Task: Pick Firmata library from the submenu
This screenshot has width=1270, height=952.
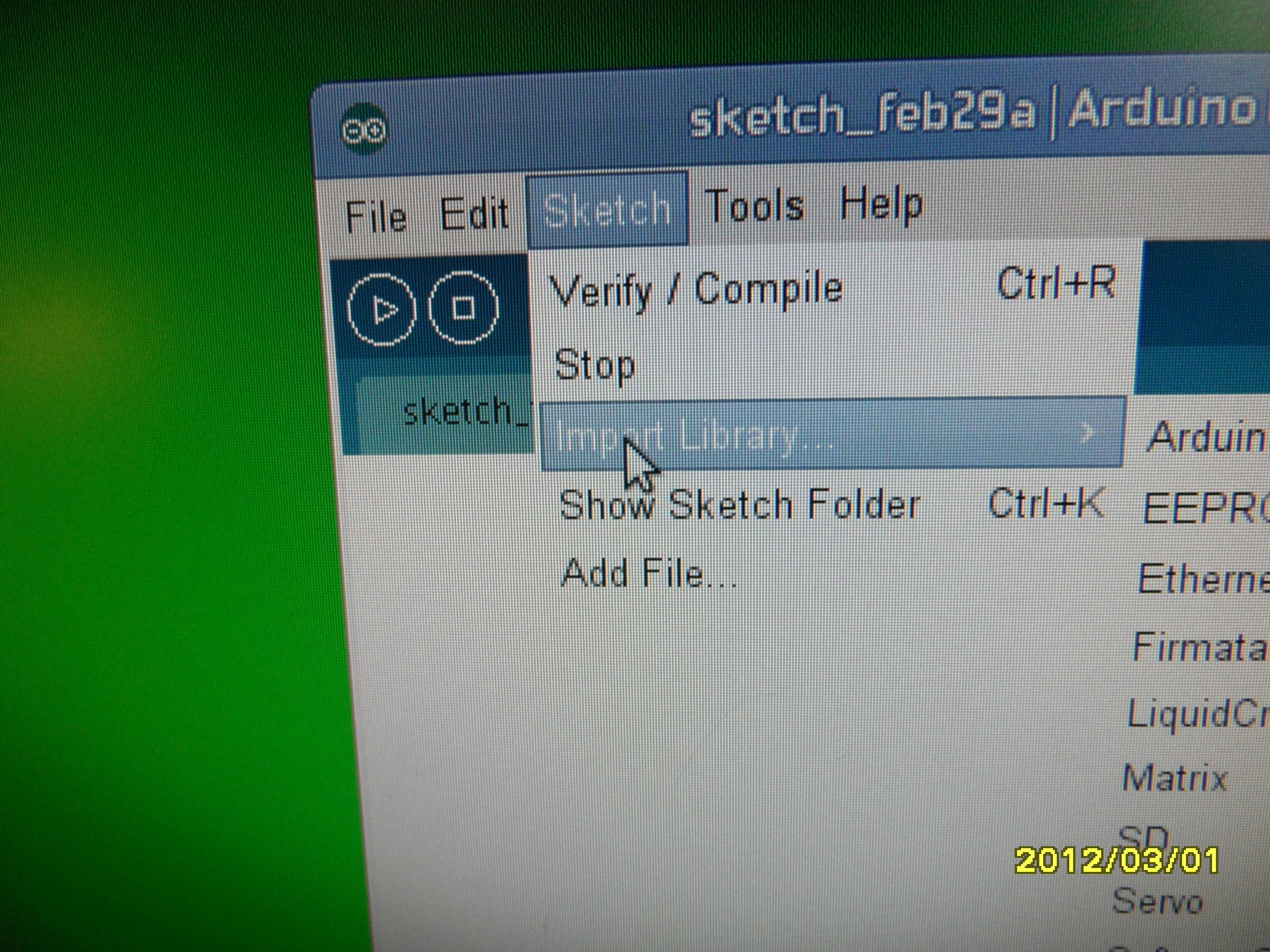Action: (1200, 647)
